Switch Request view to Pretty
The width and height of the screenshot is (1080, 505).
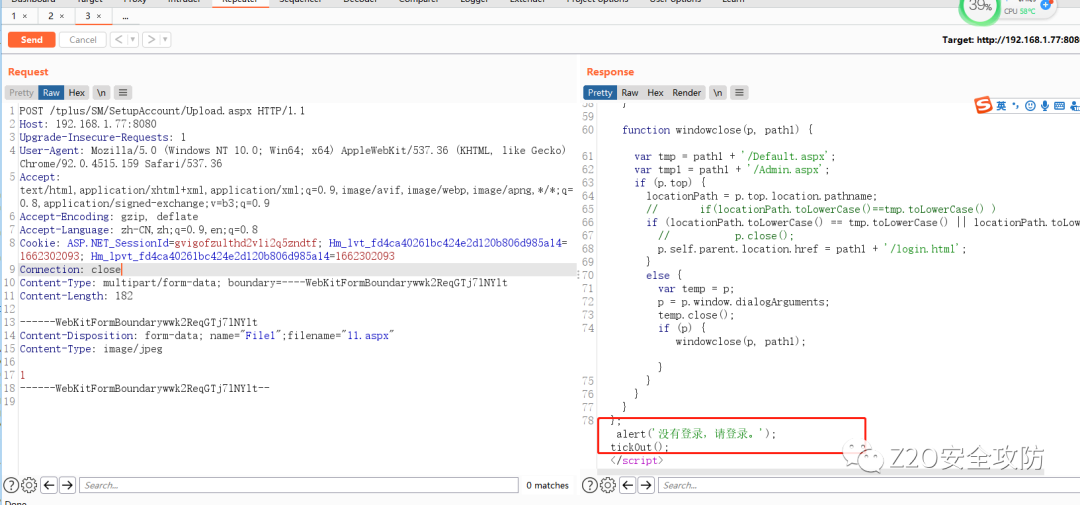click(x=21, y=92)
